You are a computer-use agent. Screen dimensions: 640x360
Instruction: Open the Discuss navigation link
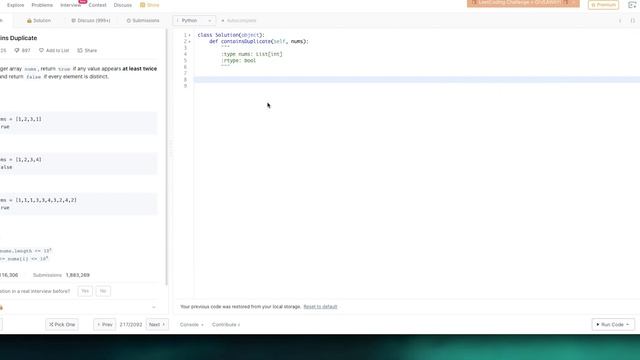coord(122,5)
